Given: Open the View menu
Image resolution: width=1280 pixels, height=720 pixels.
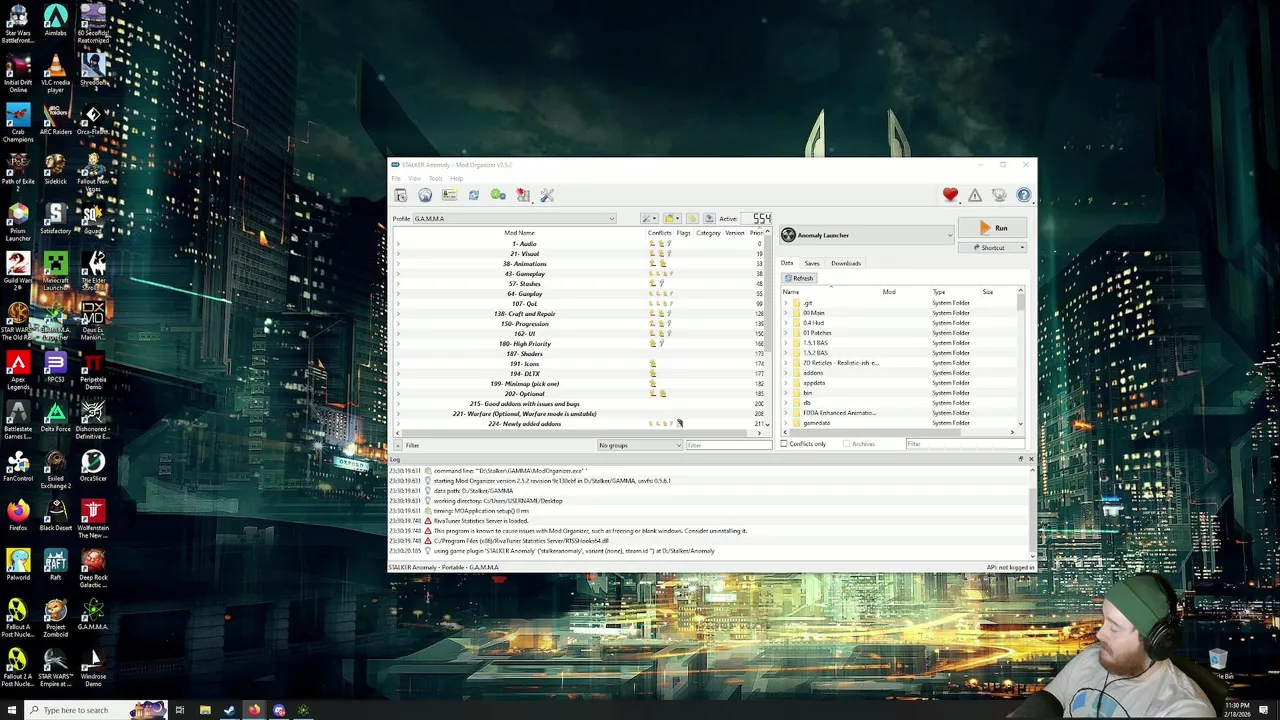Looking at the screenshot, I should 414,178.
